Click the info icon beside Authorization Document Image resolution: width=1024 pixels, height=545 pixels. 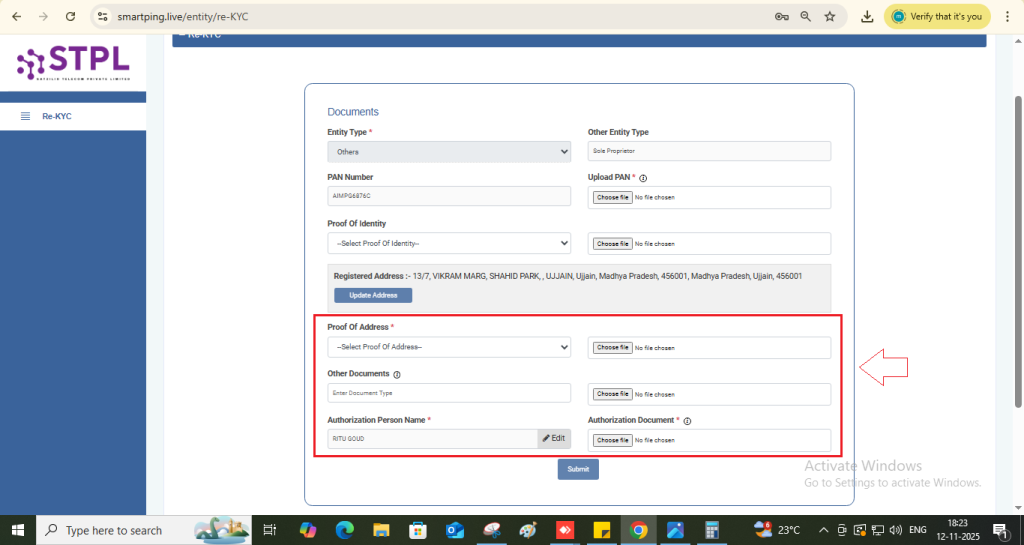tap(687, 421)
